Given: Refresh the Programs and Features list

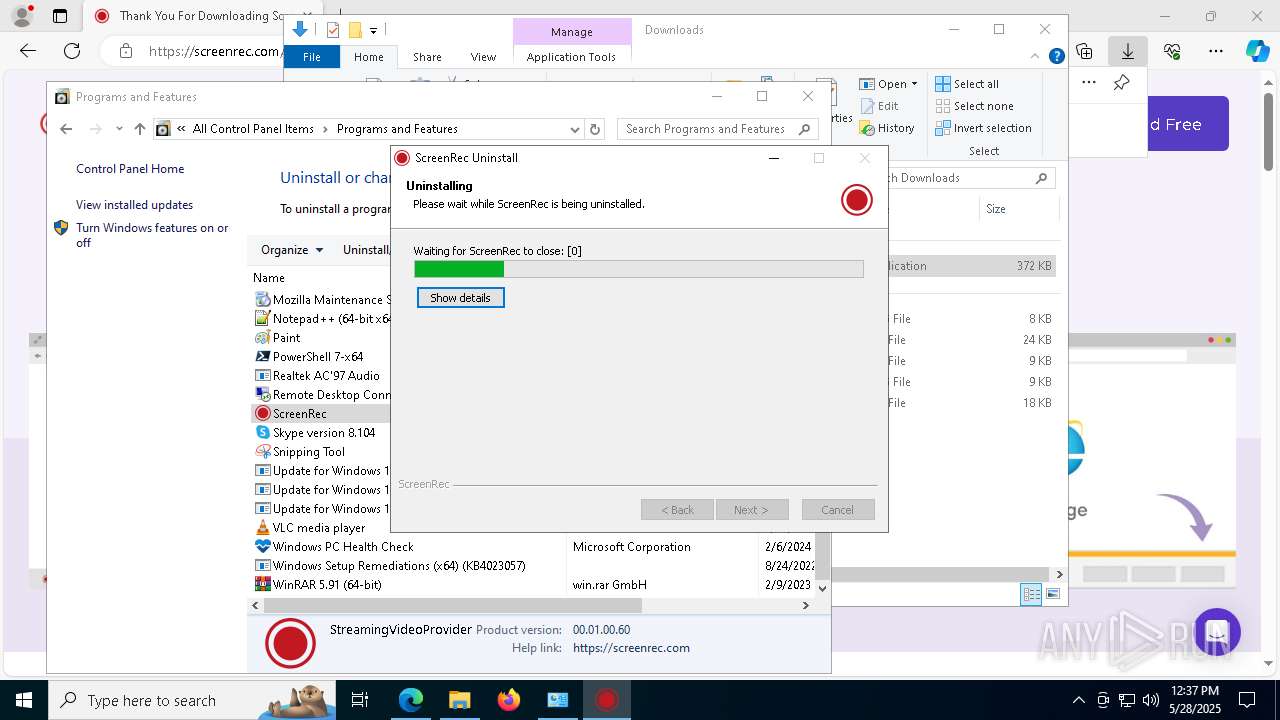Looking at the screenshot, I should point(595,129).
